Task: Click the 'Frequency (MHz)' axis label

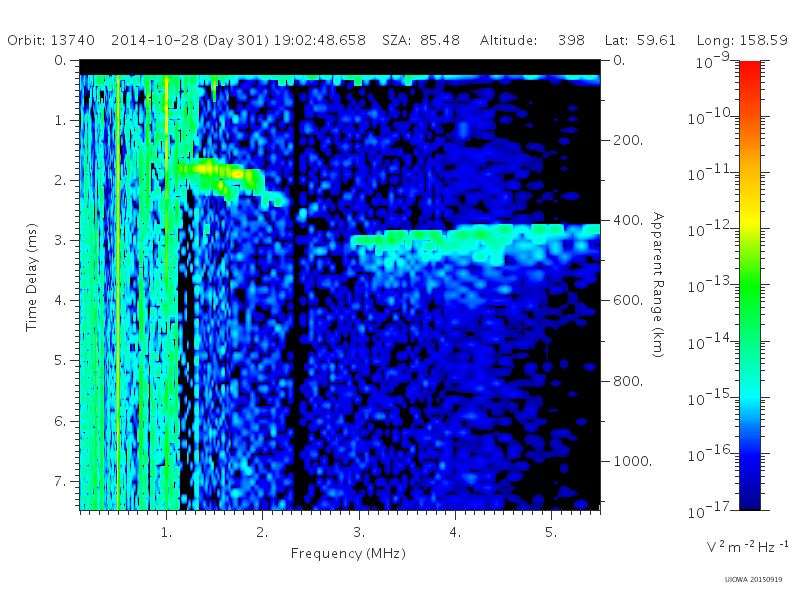Action: (348, 553)
